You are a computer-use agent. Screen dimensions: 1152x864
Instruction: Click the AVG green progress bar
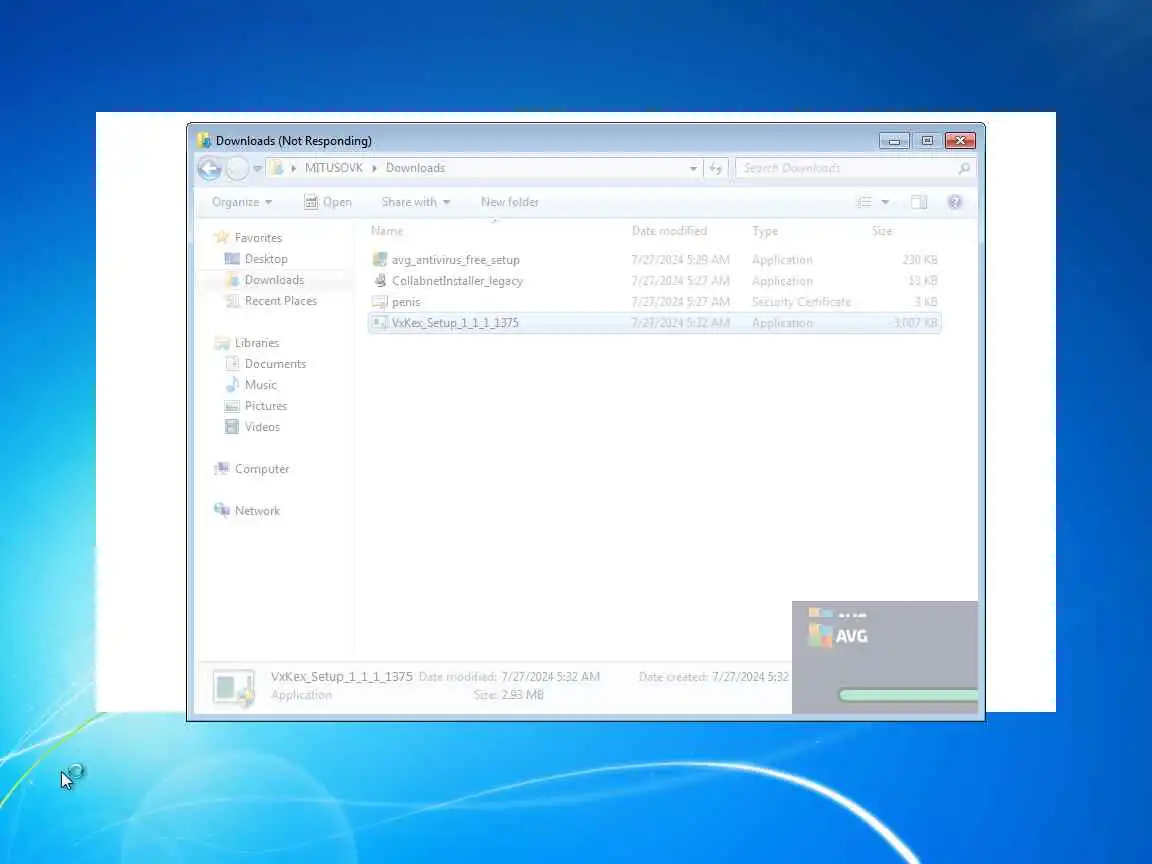click(x=908, y=695)
